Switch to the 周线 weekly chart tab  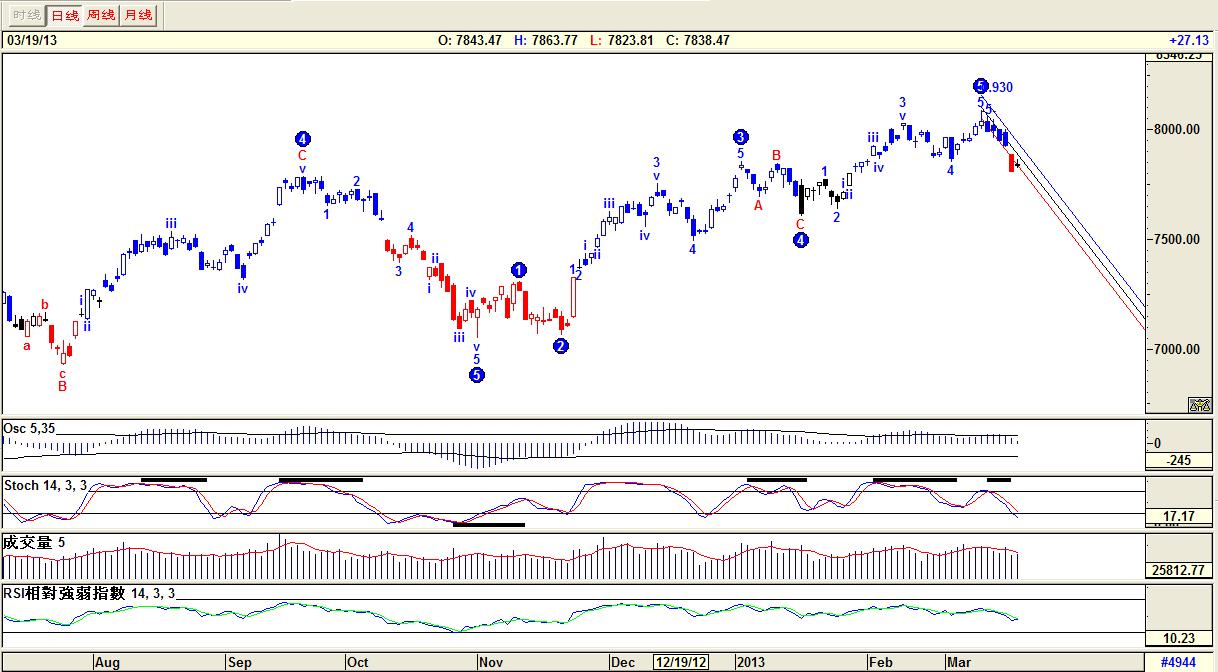[x=100, y=15]
